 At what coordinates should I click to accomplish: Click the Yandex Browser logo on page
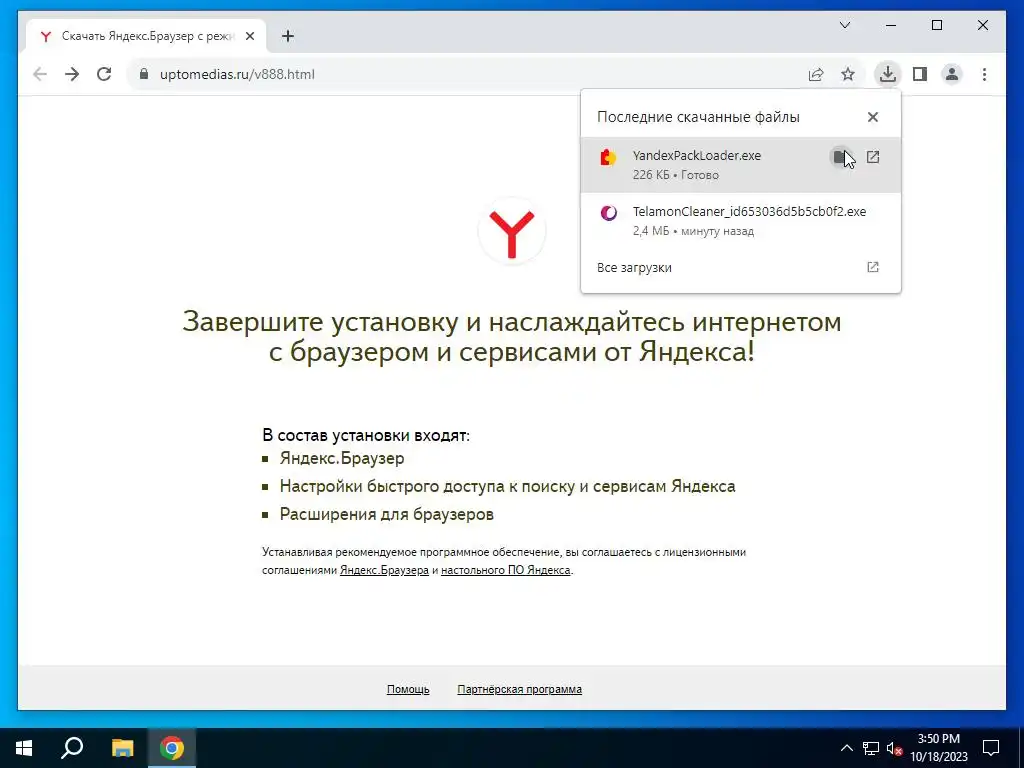(511, 231)
